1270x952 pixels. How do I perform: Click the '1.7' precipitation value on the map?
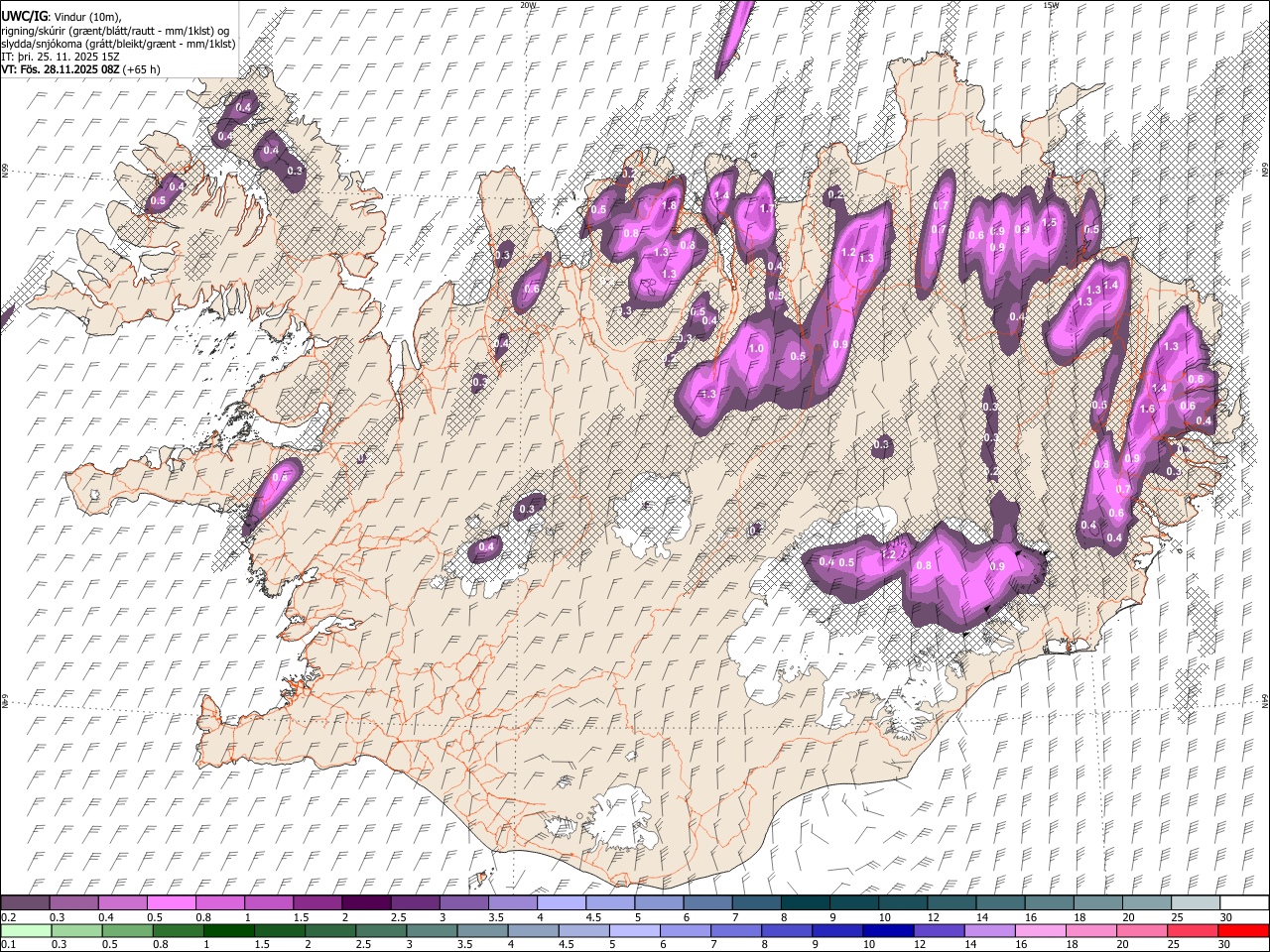coord(766,209)
